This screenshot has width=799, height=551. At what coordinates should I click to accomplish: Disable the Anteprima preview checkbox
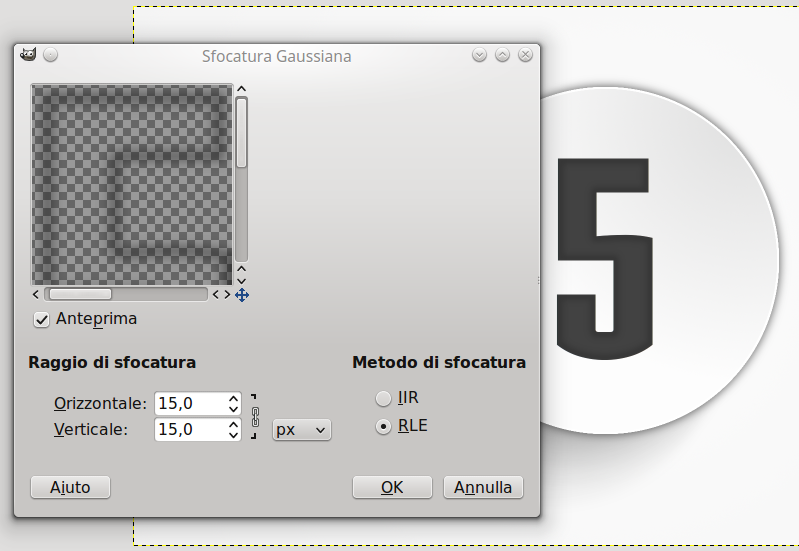[x=41, y=320]
